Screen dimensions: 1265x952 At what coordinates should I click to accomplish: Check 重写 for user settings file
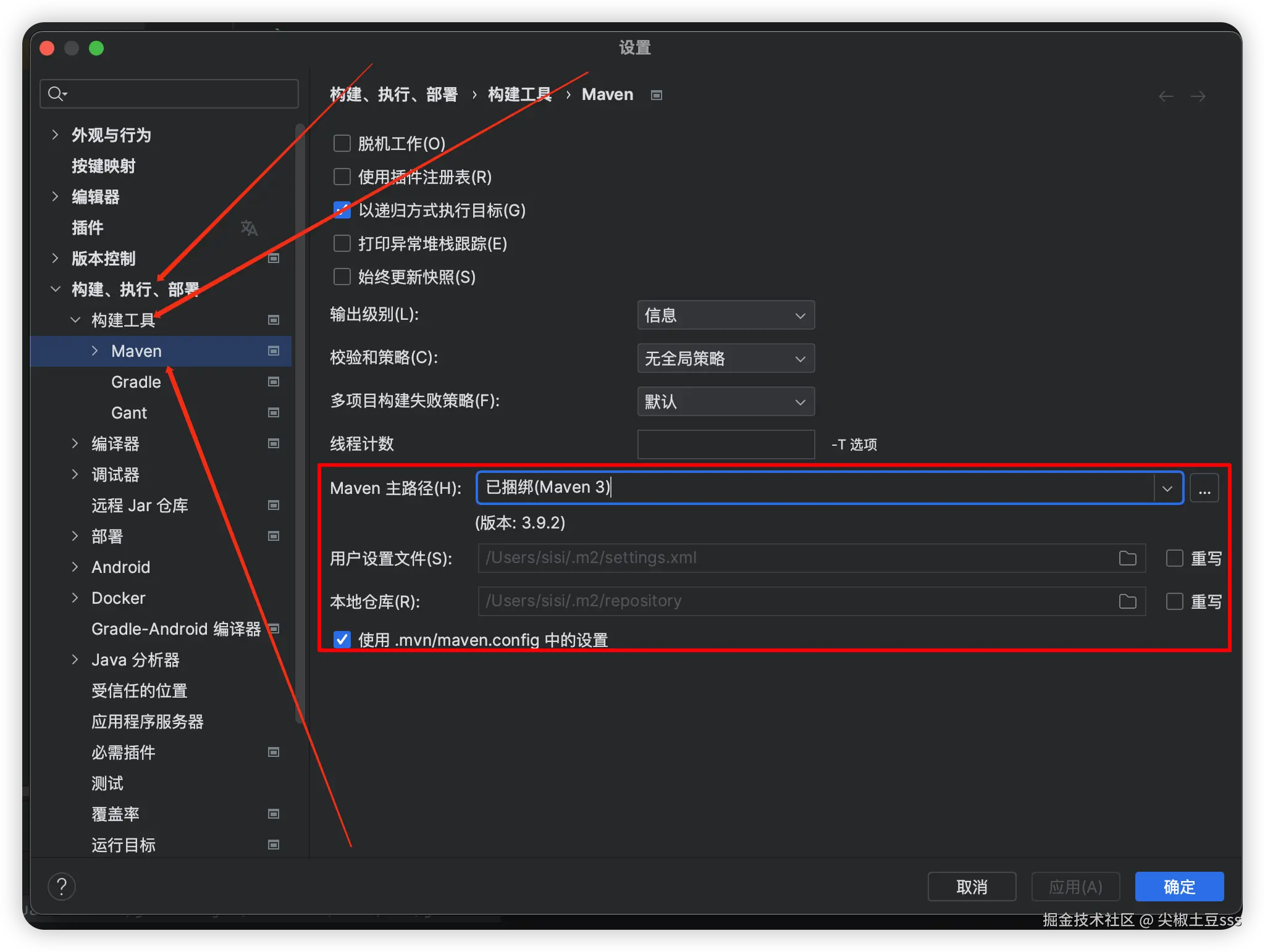point(1174,558)
